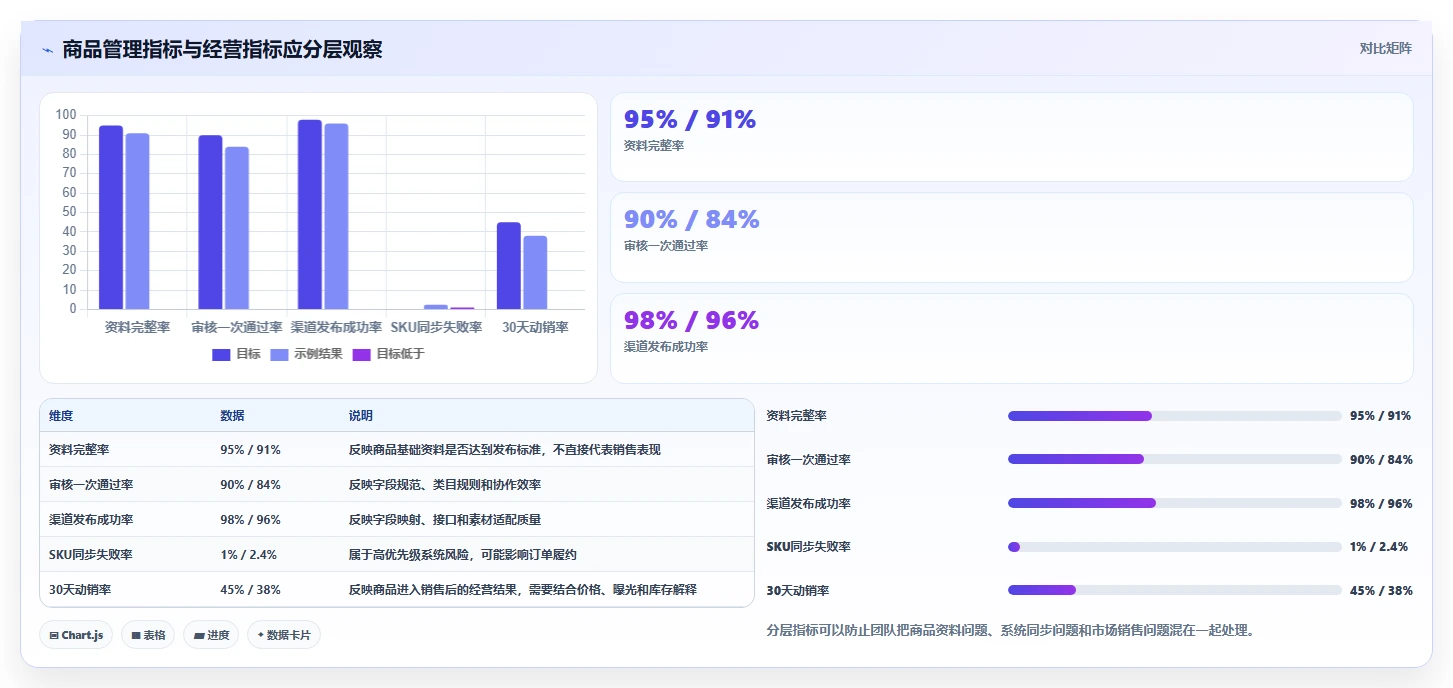The width and height of the screenshot is (1453, 688).
Task: Click the SKU同步失败率 progress bar
Action: coord(1174,547)
